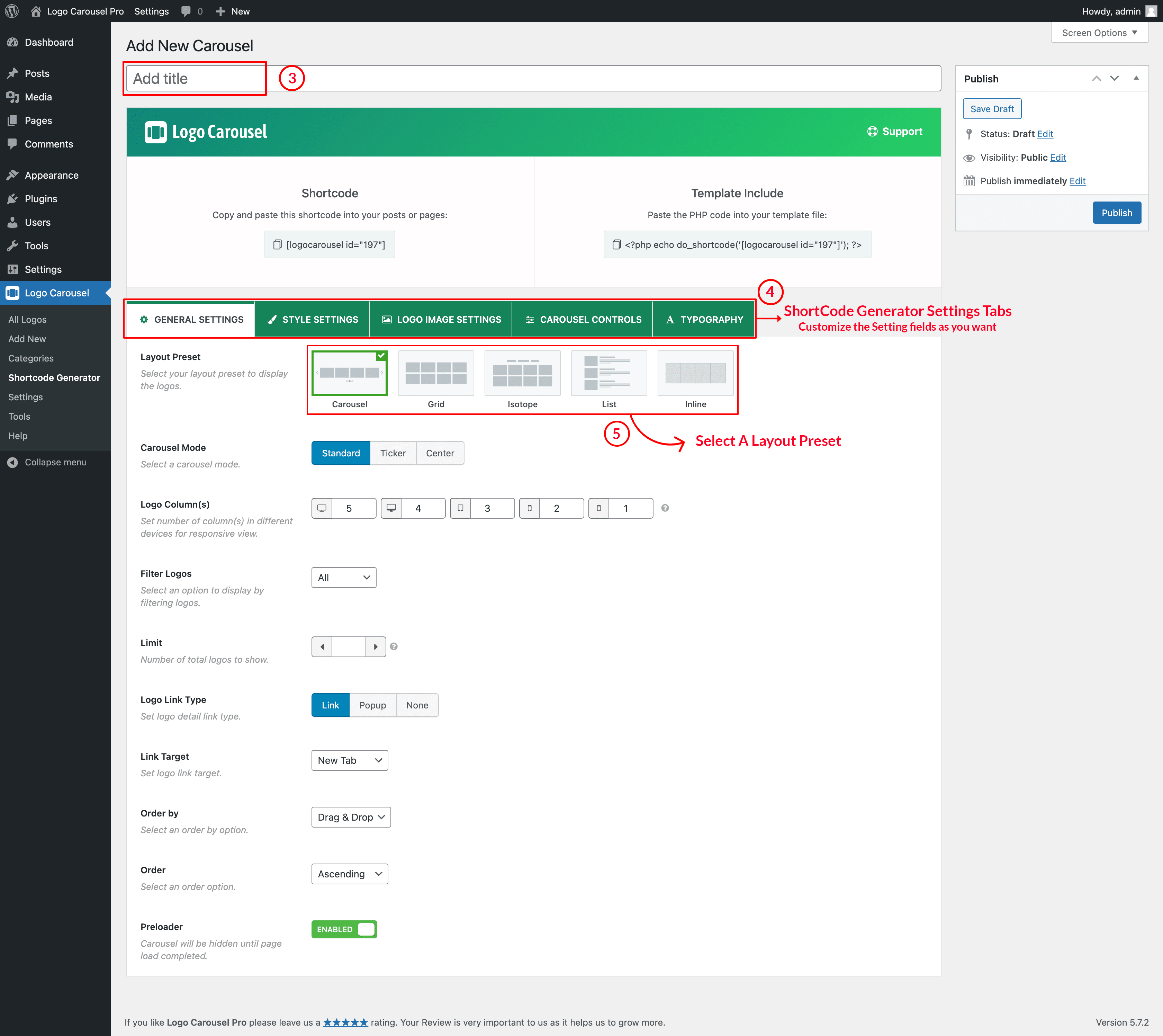Open the Carousel Controls tab
Image resolution: width=1163 pixels, height=1036 pixels.
click(x=582, y=319)
